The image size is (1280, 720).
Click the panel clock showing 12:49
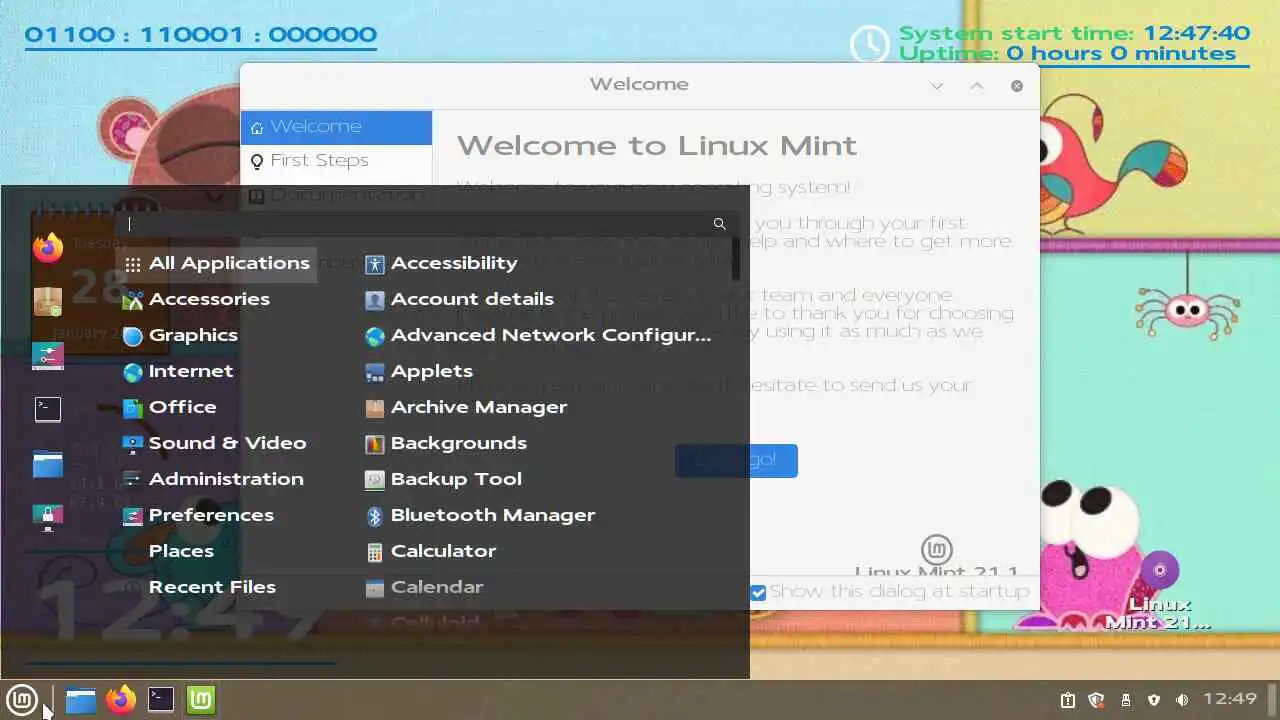(1230, 699)
